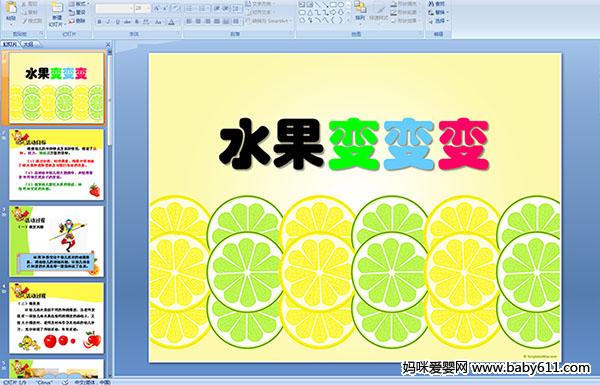Select slide 1 thumbnail 水果变变变
The width and height of the screenshot is (600, 385).
(x=56, y=88)
